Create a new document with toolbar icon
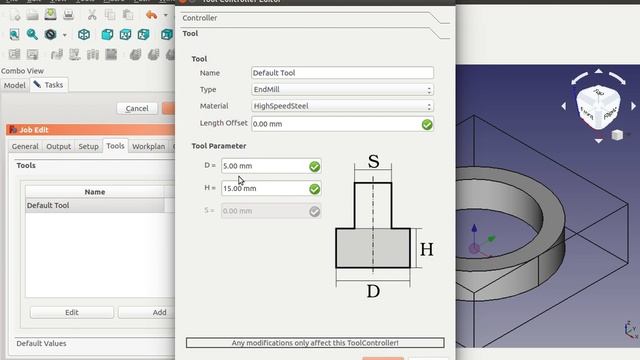Image resolution: width=640 pixels, height=360 pixels. (15, 15)
